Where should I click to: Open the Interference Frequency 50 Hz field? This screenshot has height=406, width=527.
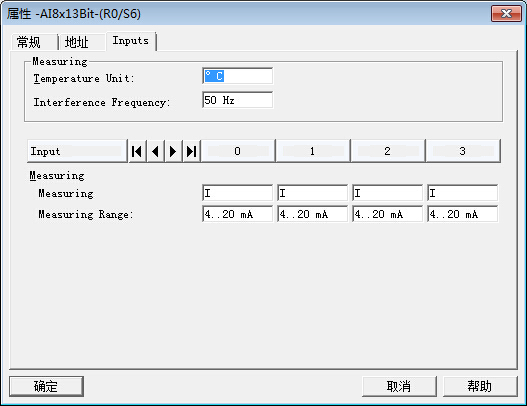[x=238, y=100]
